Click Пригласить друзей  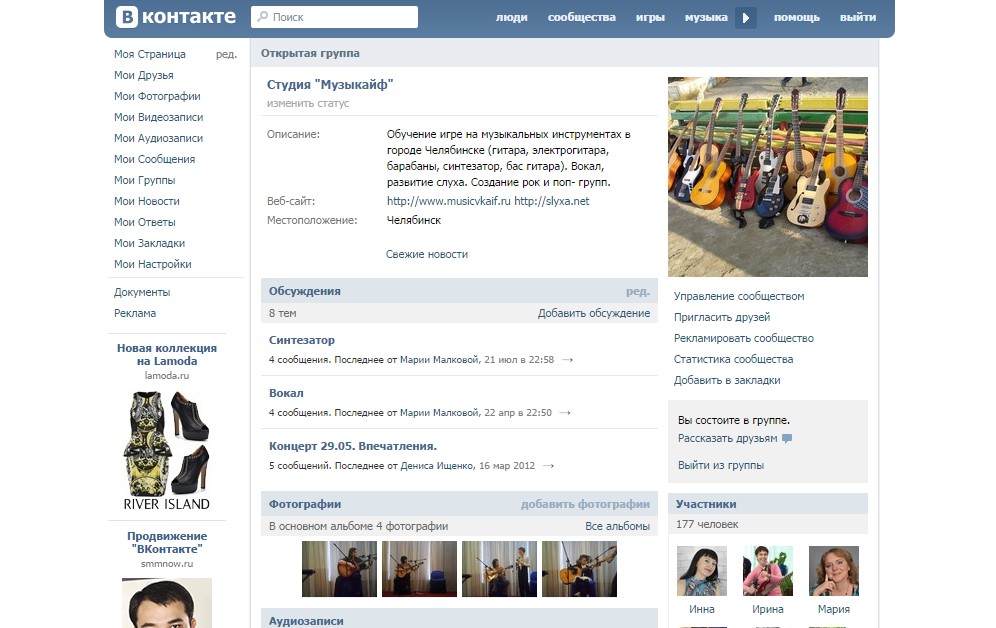click(x=722, y=317)
